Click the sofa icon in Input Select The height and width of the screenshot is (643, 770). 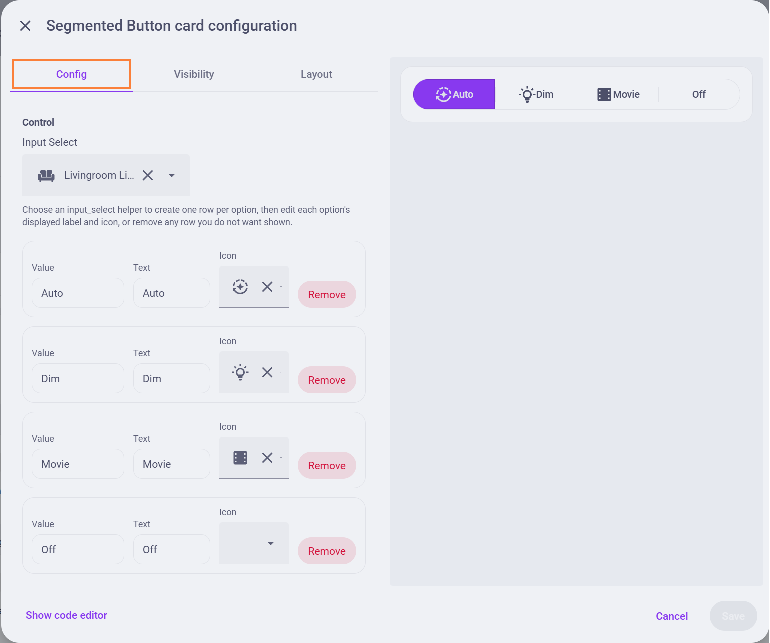(x=46, y=175)
